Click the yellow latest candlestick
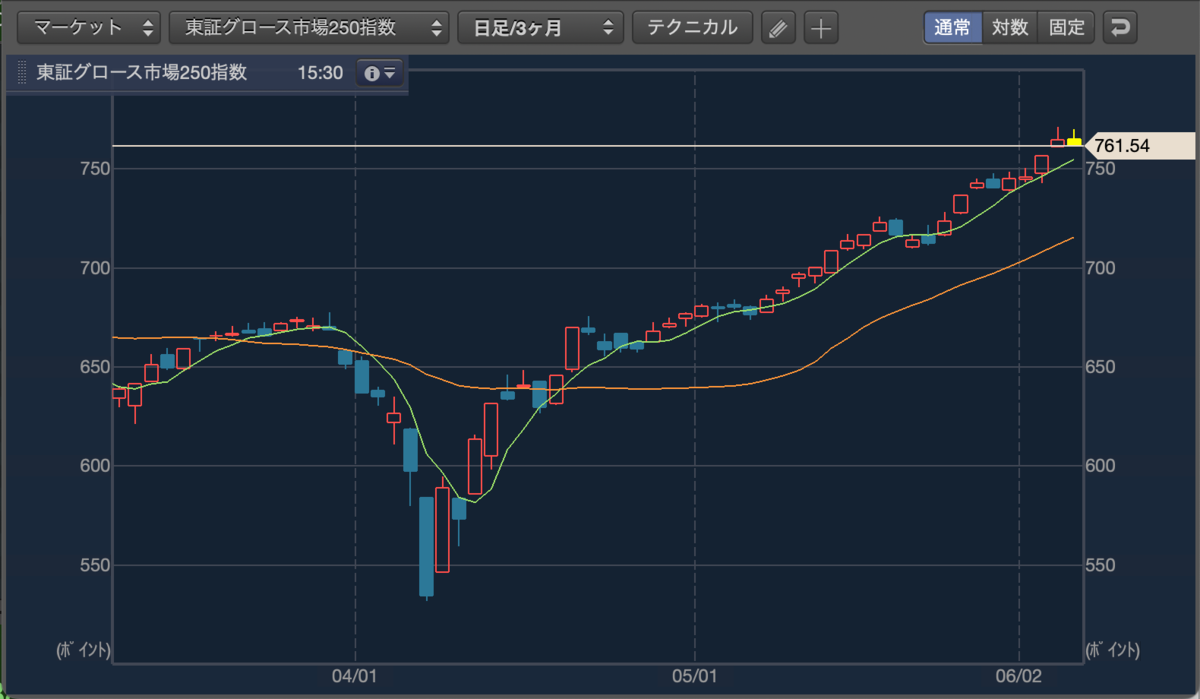 [x=1073, y=141]
